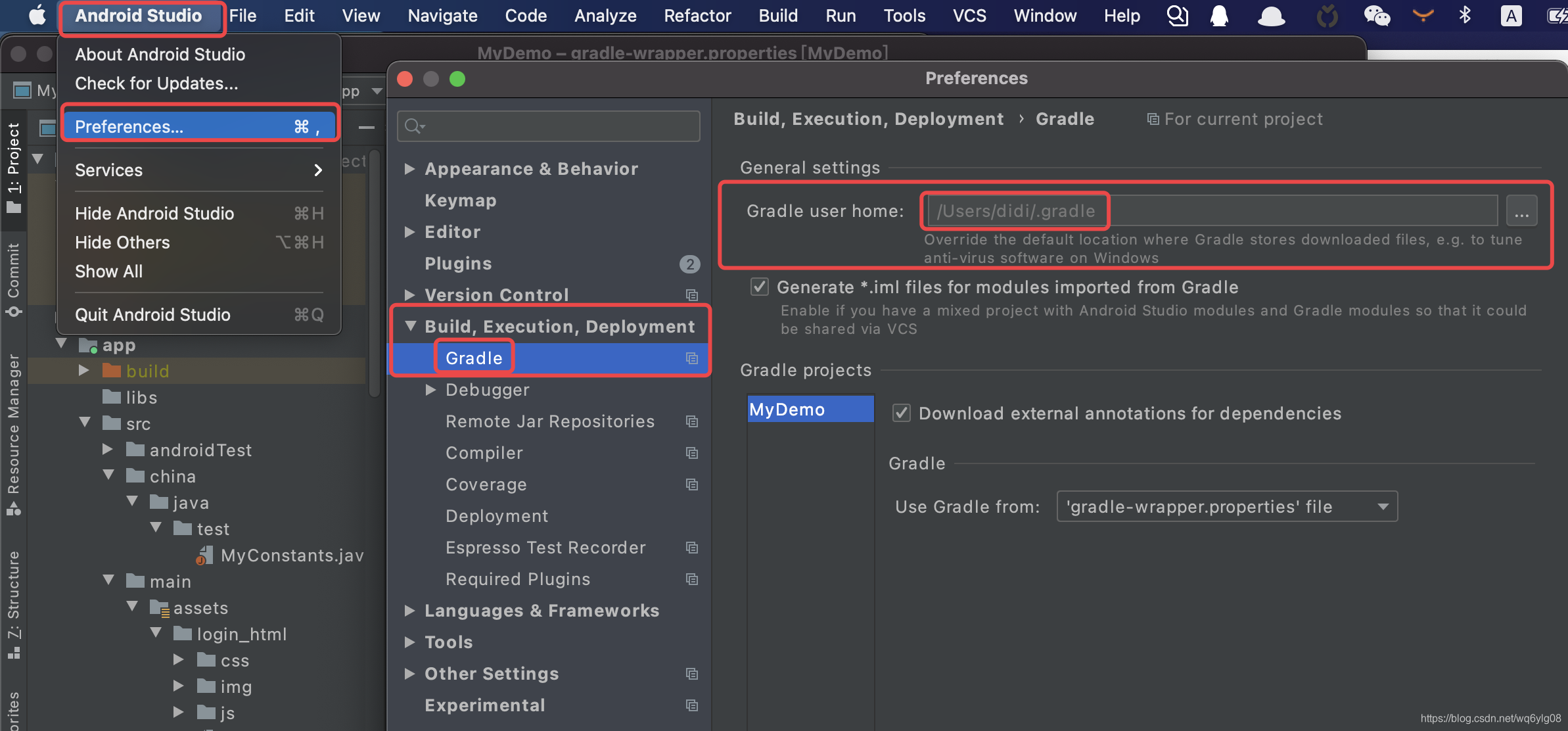Click the assets folder icon in project tree
1568x731 pixels.
click(160, 608)
